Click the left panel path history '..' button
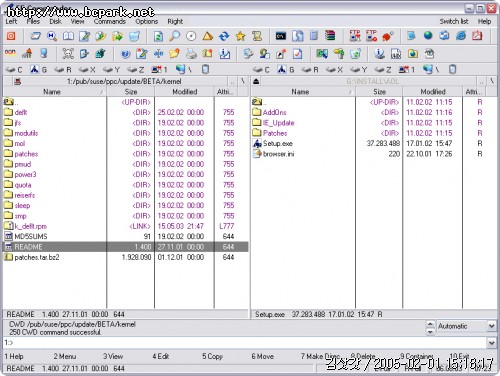The height and width of the screenshot is (376, 500). click(232, 81)
